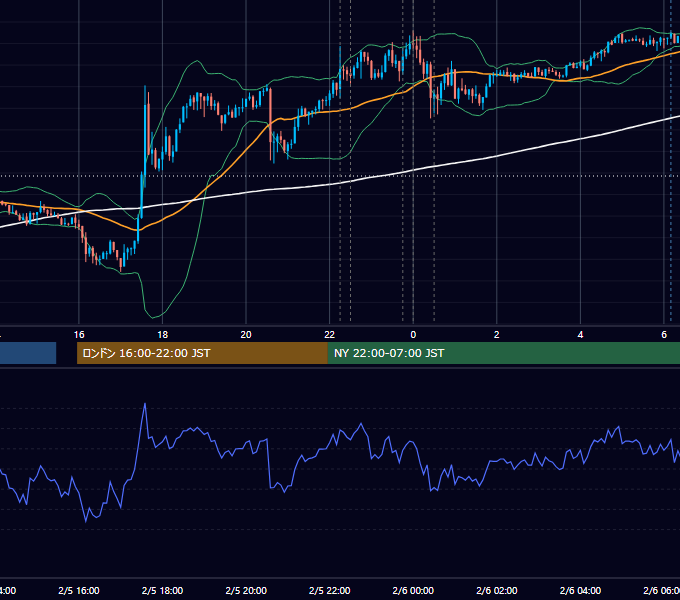Click the 4 hour label on the price chart axis
Viewport: 680px width, 600px height.
coord(580,335)
